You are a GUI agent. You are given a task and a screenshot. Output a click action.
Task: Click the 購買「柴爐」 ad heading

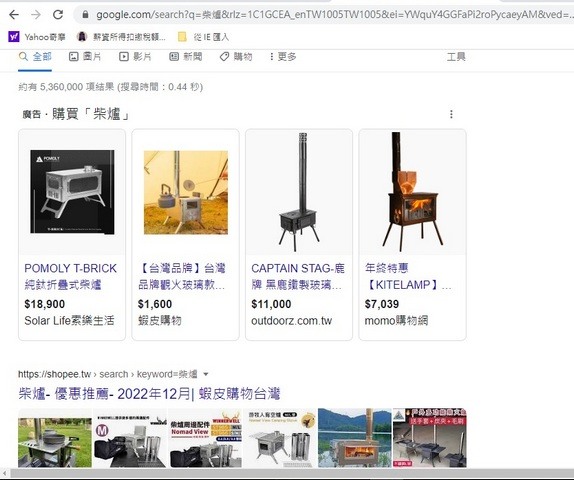pos(91,114)
